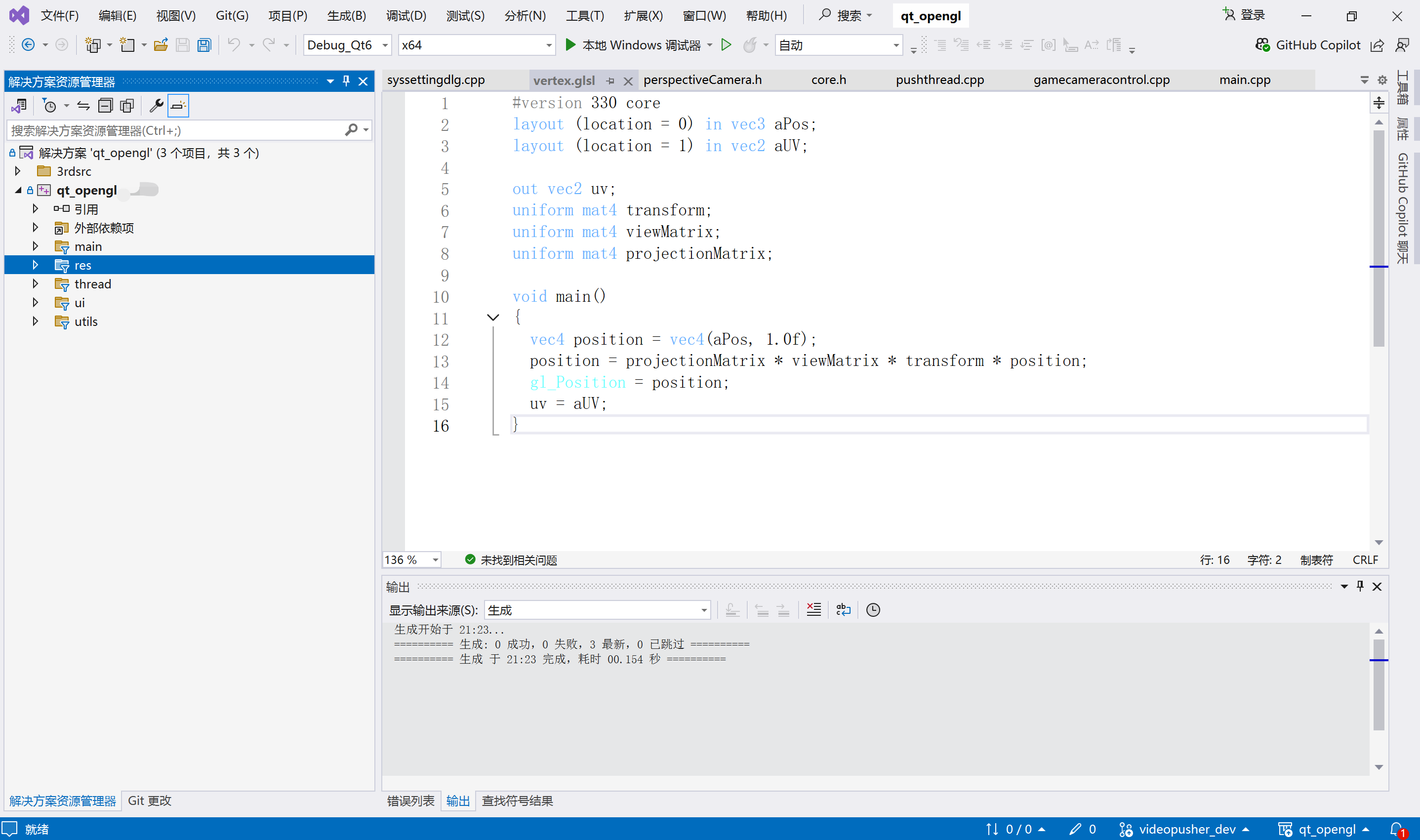Open the output source dropdown
Screen dimensions: 1420x840
(597, 609)
